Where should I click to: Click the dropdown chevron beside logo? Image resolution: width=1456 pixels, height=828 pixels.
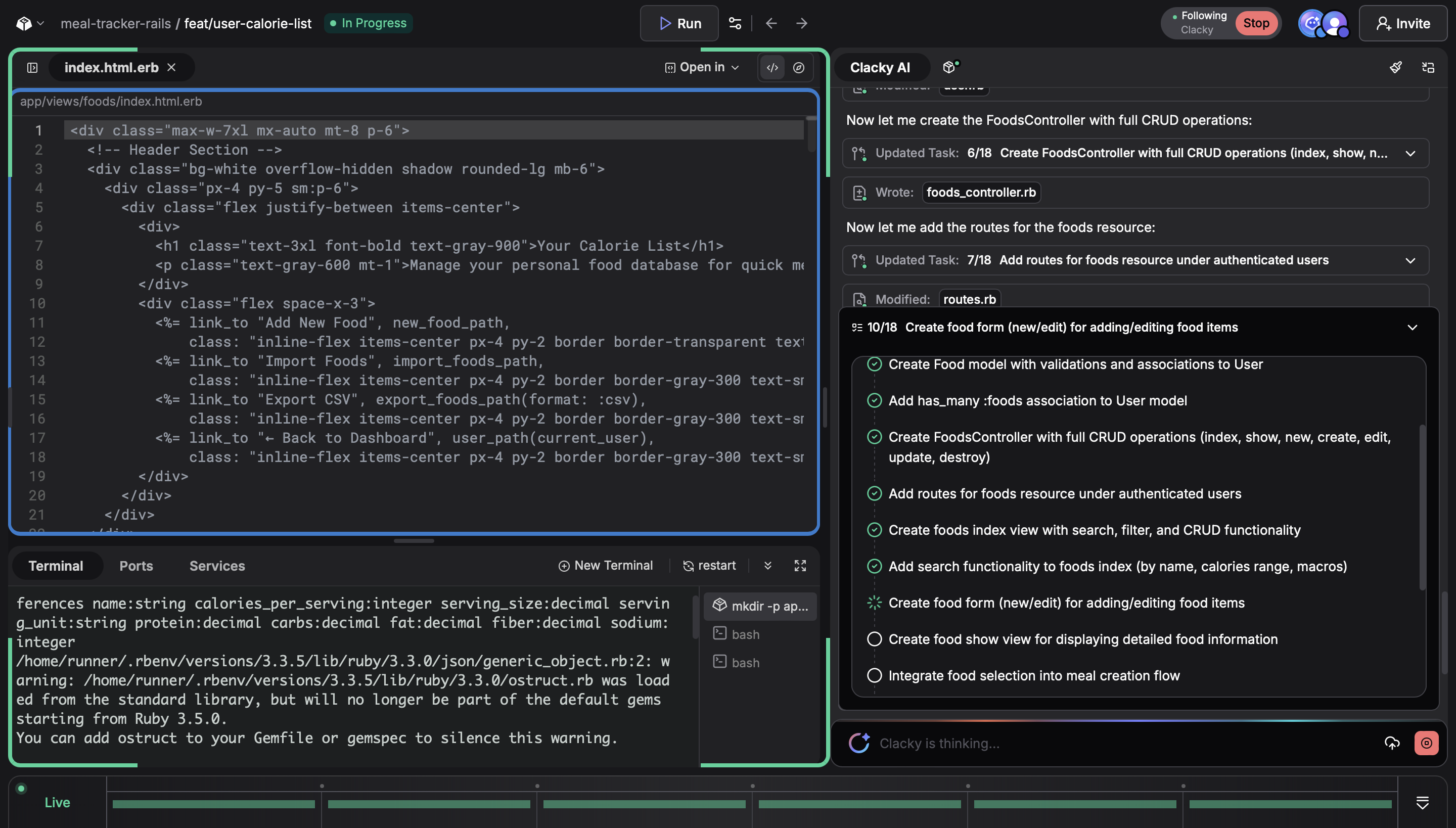40,23
